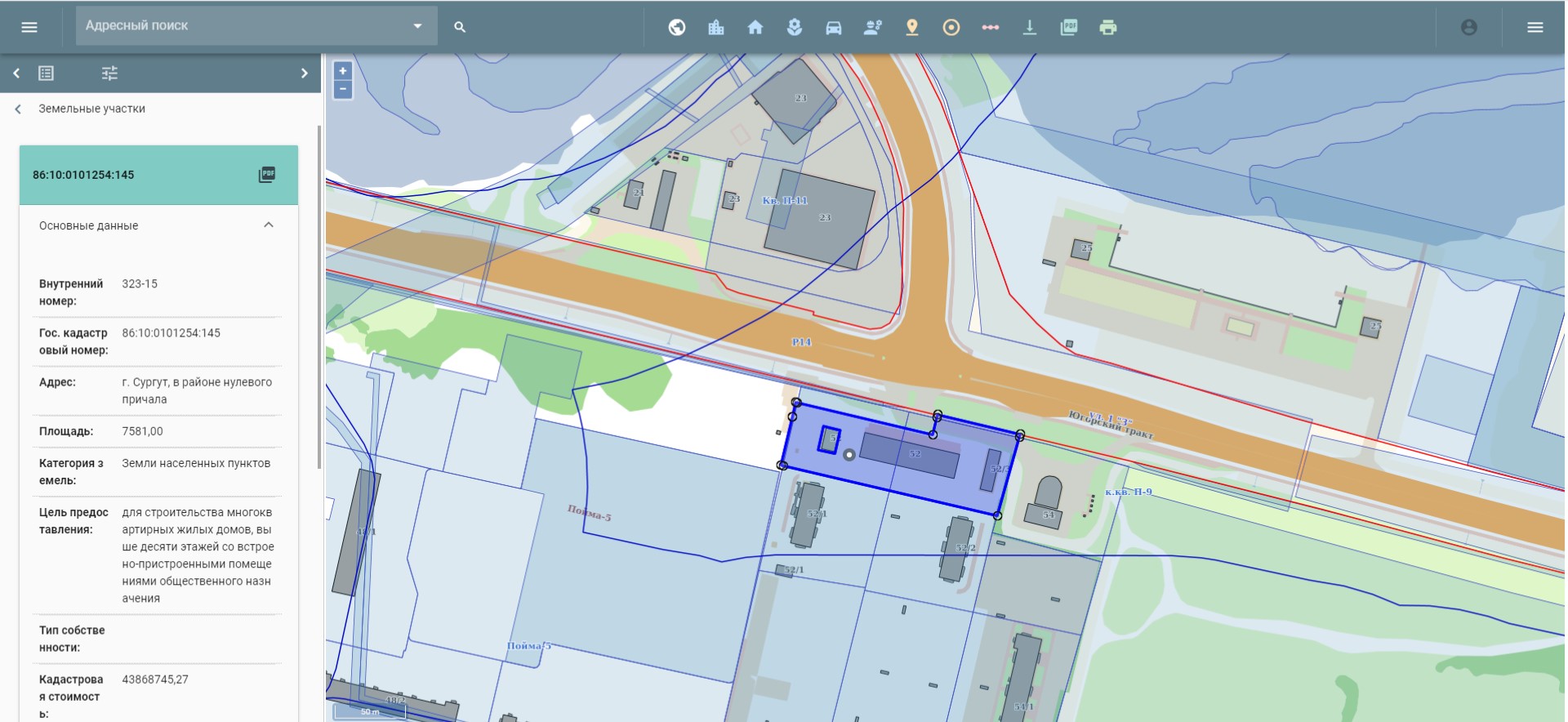Click the magnifier search icon
Screen dimensions: 1568x722
pyautogui.click(x=460, y=27)
